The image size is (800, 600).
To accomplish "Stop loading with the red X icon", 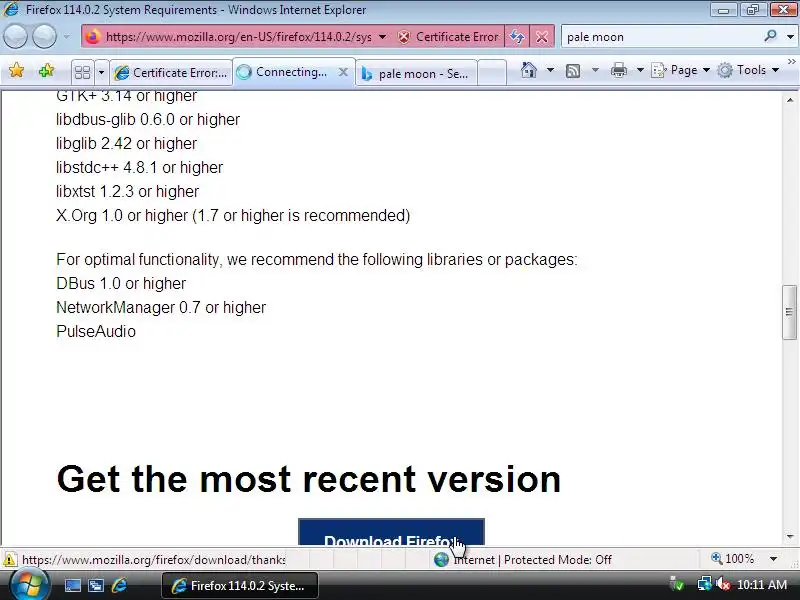I will pyautogui.click(x=542, y=37).
